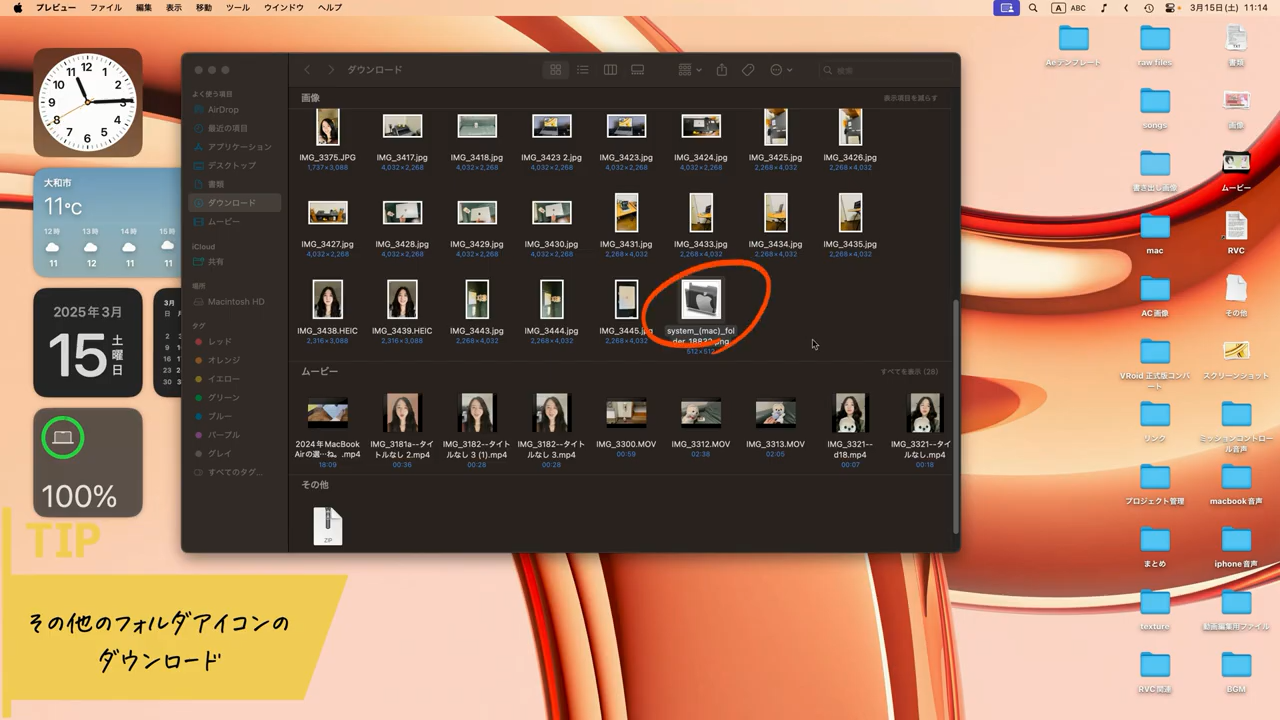Image resolution: width=1280 pixels, height=720 pixels.
Task: Click 表示項目を減らす in 画像 section
Action: (x=911, y=98)
